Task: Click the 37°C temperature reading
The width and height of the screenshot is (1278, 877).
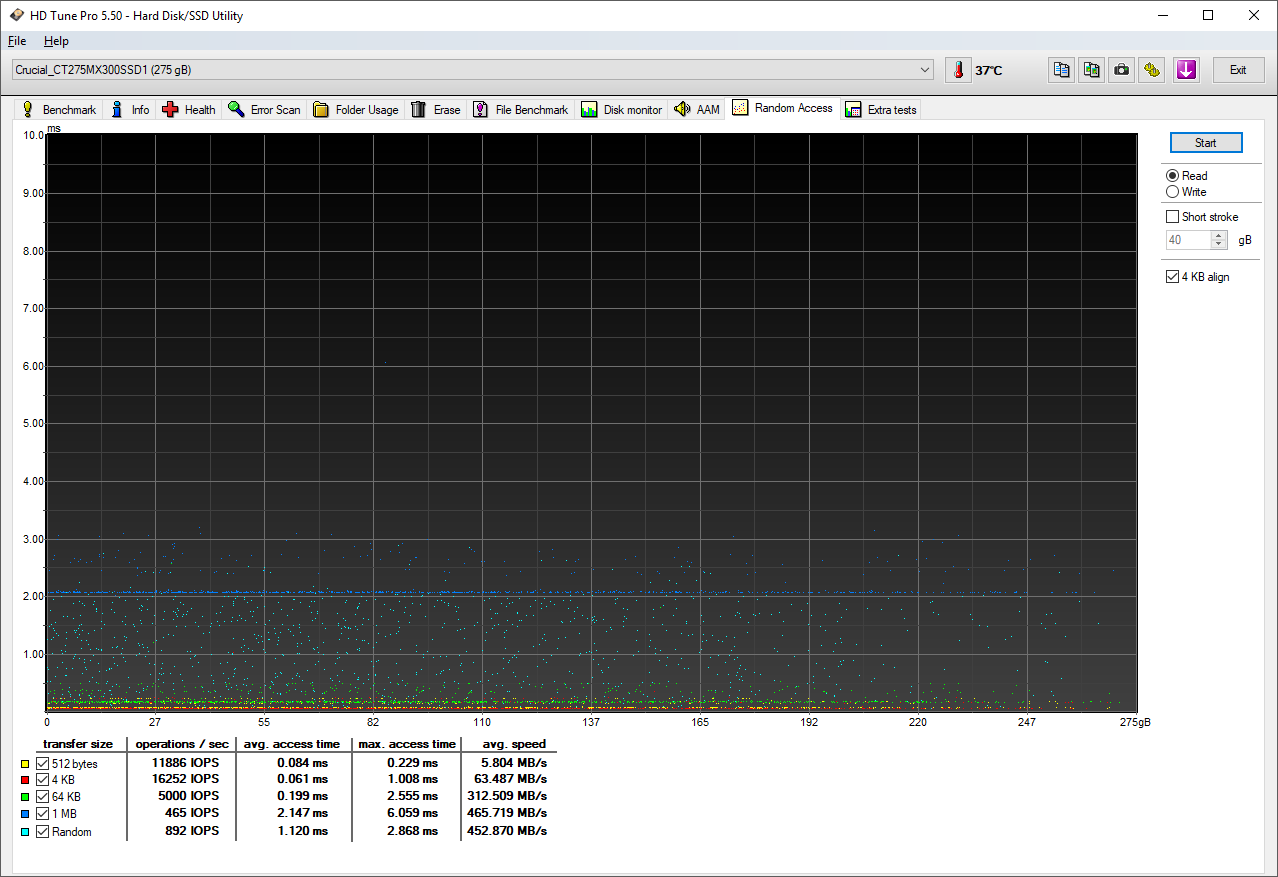Action: click(988, 71)
